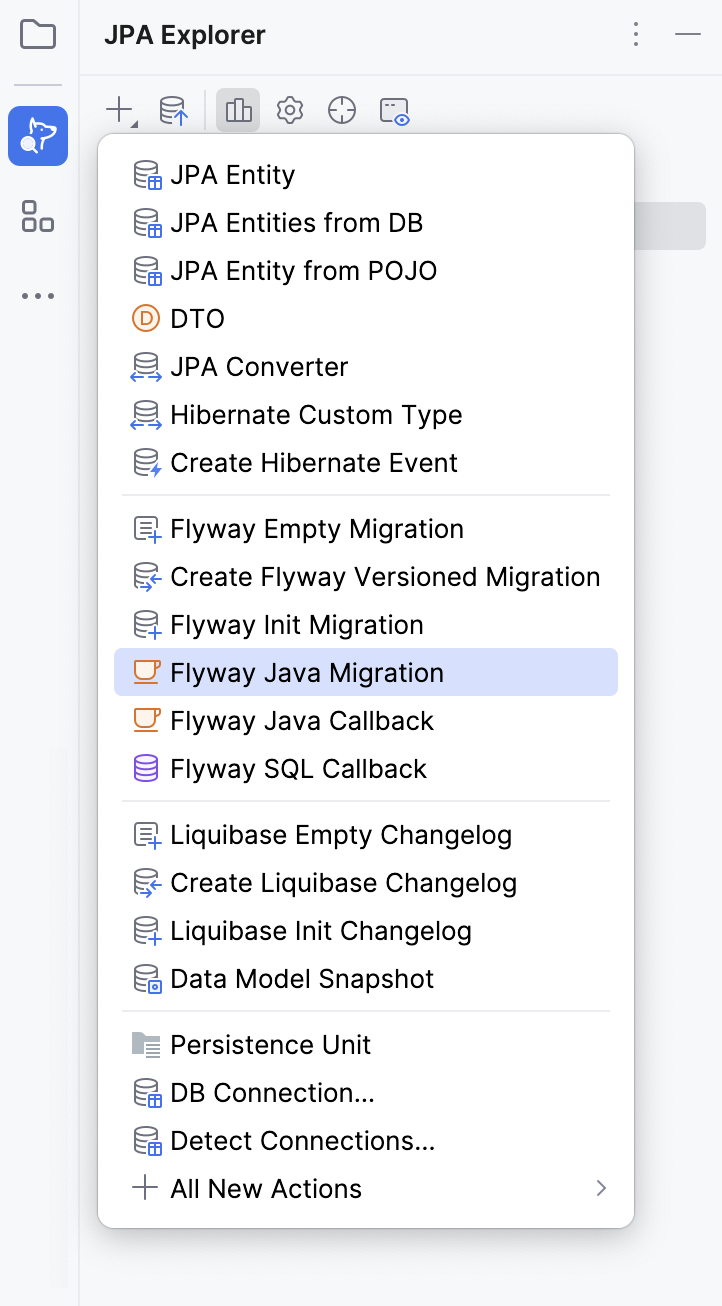Open the dropdown arrow beside the plus icon
Screen dimensions: 722x1306
(132, 120)
